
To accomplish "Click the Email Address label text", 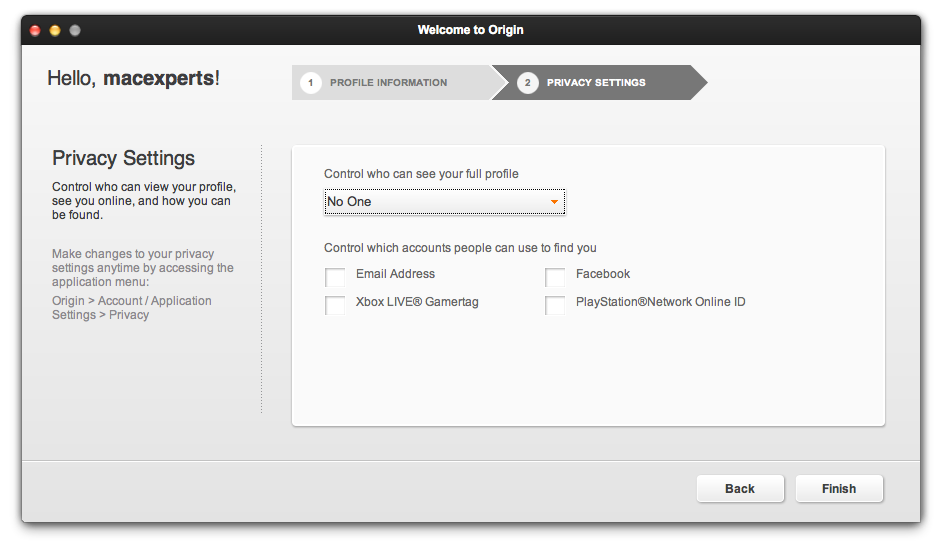I will [395, 274].
